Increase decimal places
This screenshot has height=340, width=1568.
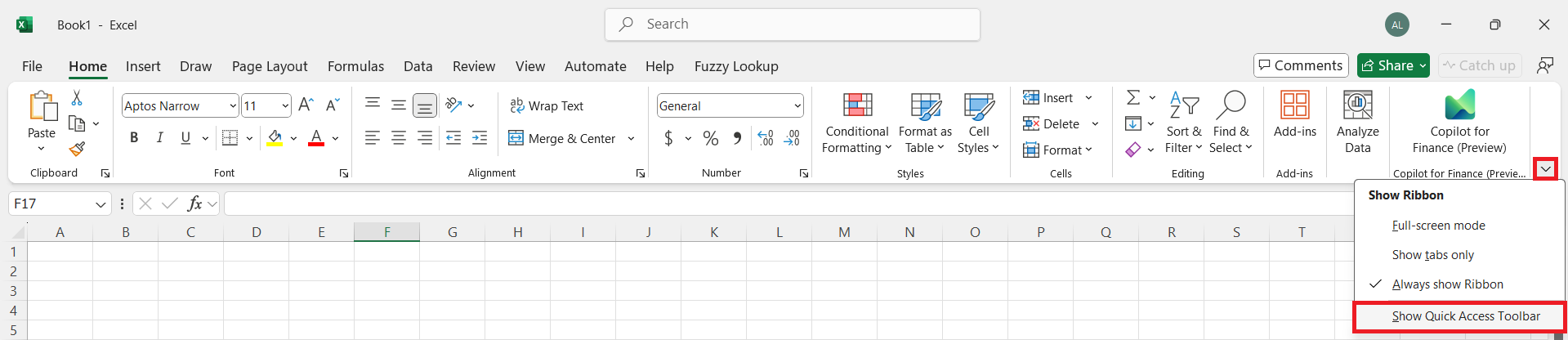pyautogui.click(x=766, y=138)
